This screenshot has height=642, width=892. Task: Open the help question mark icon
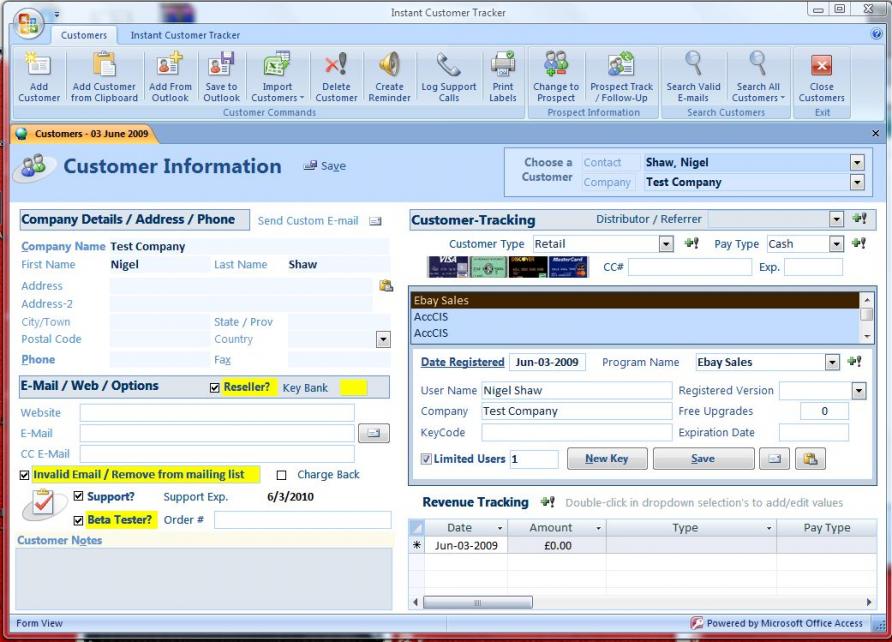876,34
